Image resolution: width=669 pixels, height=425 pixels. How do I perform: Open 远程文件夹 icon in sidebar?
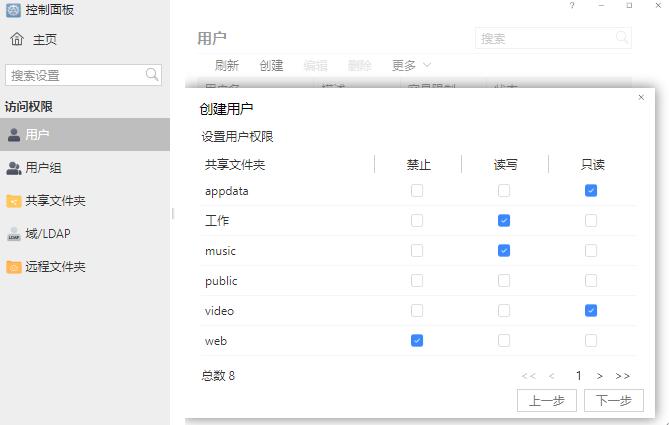pyautogui.click(x=14, y=267)
